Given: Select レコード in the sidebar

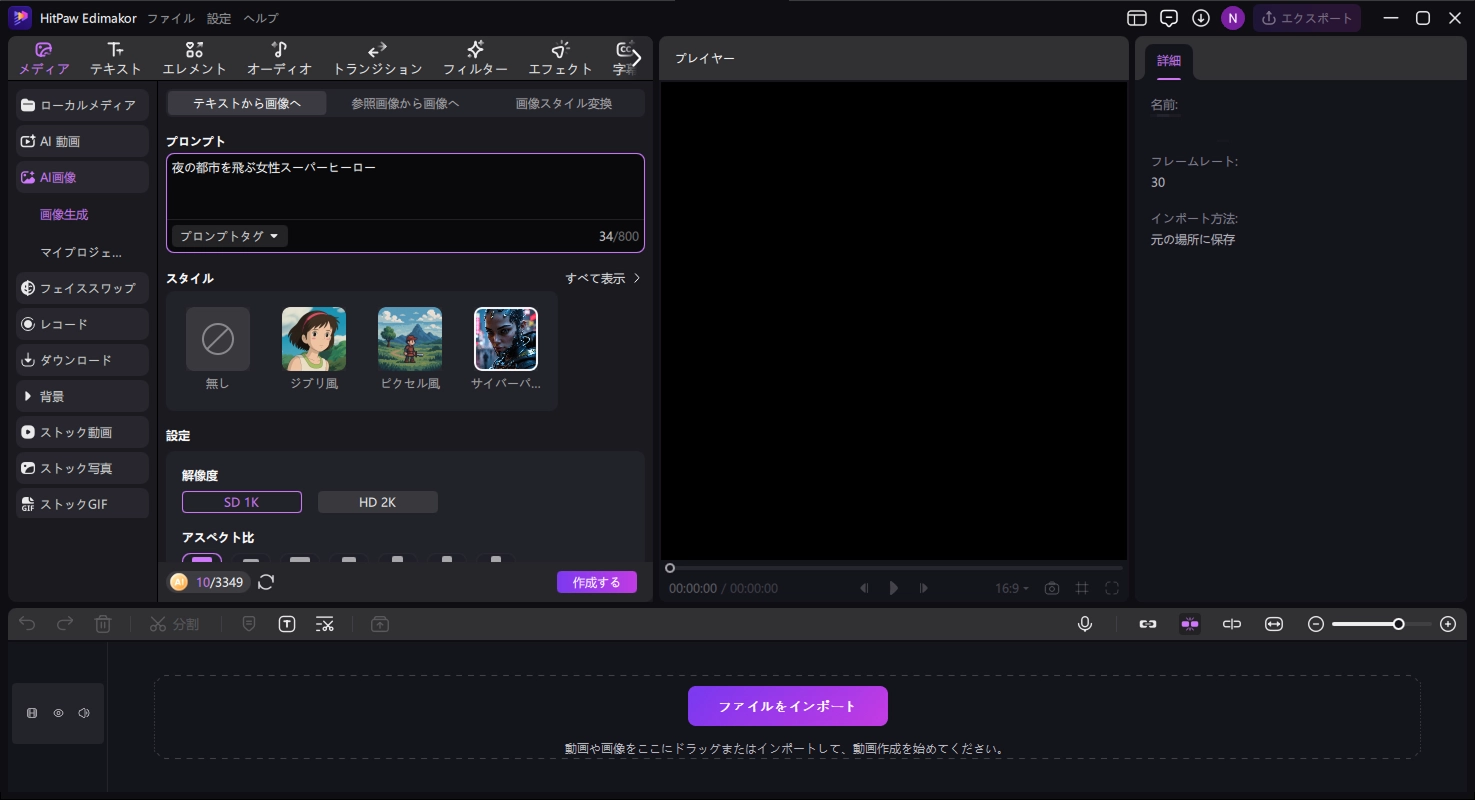Looking at the screenshot, I should click(x=82, y=324).
